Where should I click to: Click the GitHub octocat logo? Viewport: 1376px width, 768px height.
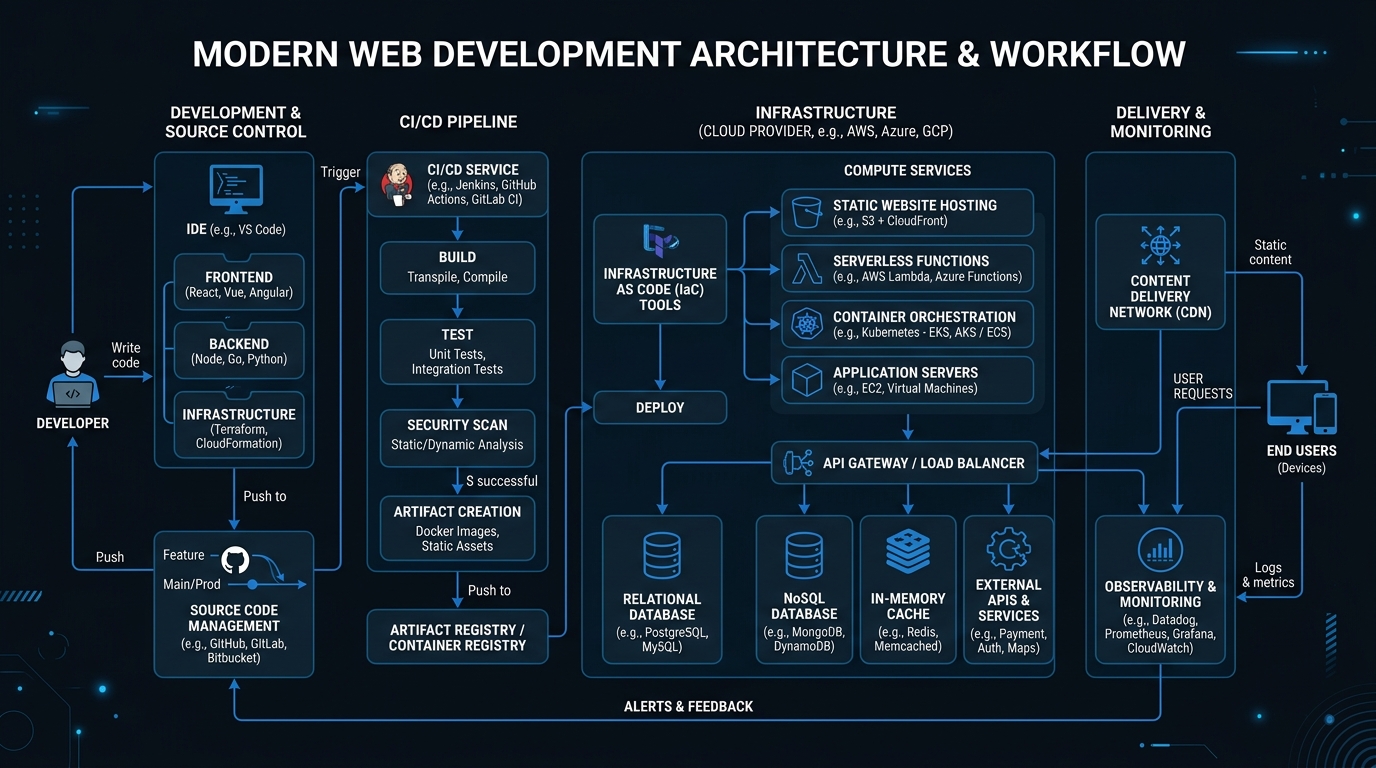pyautogui.click(x=235, y=559)
